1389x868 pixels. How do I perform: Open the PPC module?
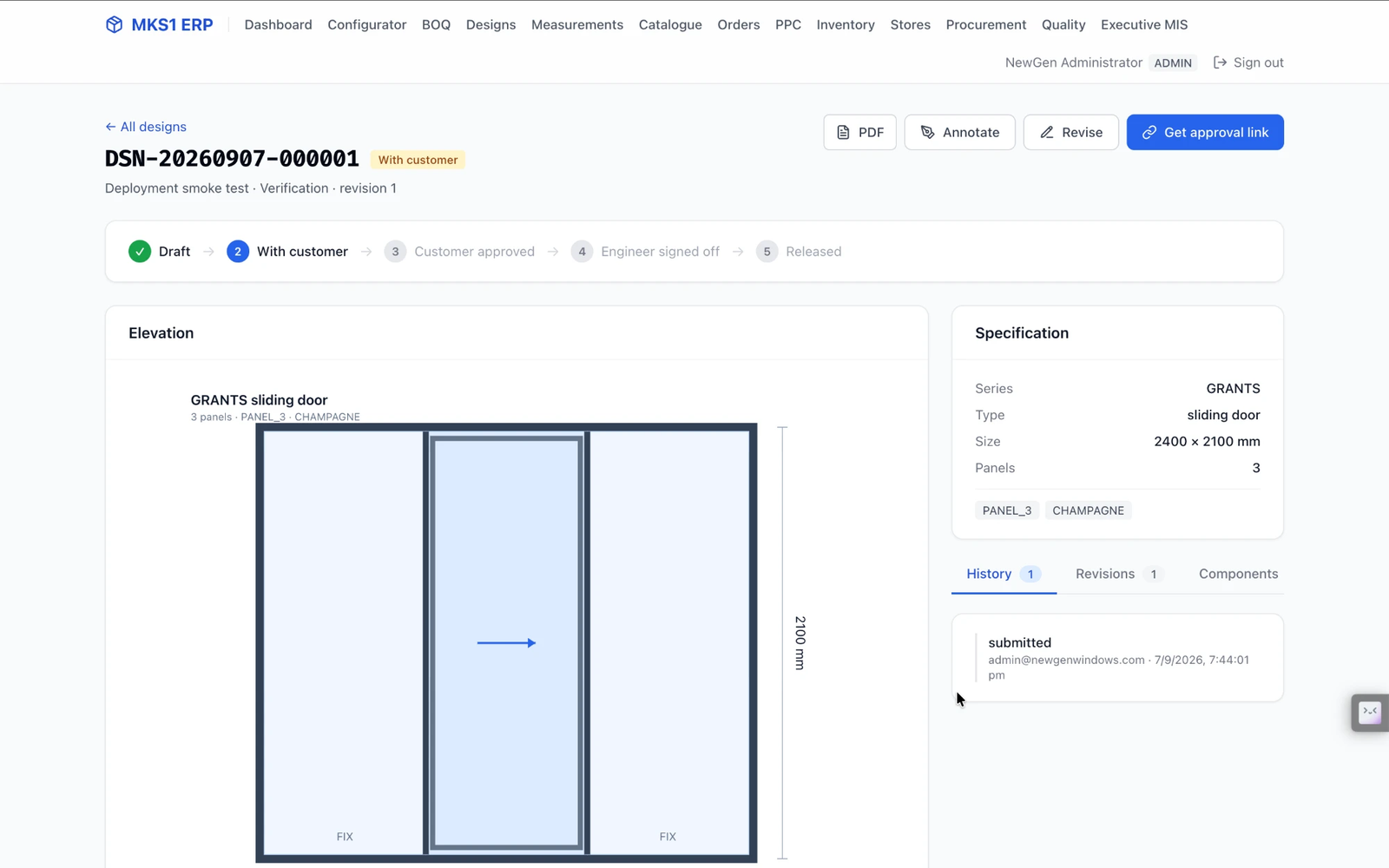click(788, 24)
